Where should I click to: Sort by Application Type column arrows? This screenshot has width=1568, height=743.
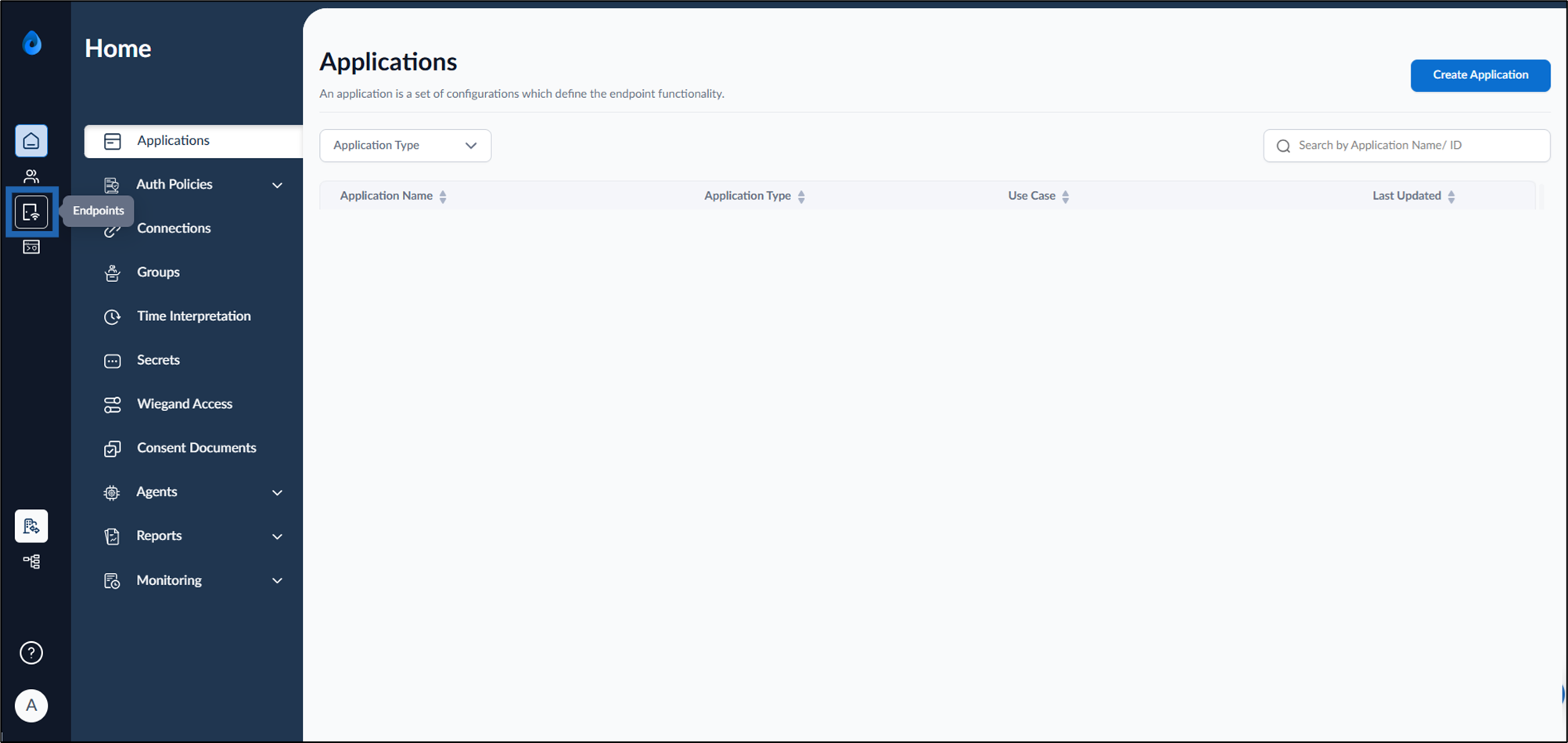tap(801, 197)
